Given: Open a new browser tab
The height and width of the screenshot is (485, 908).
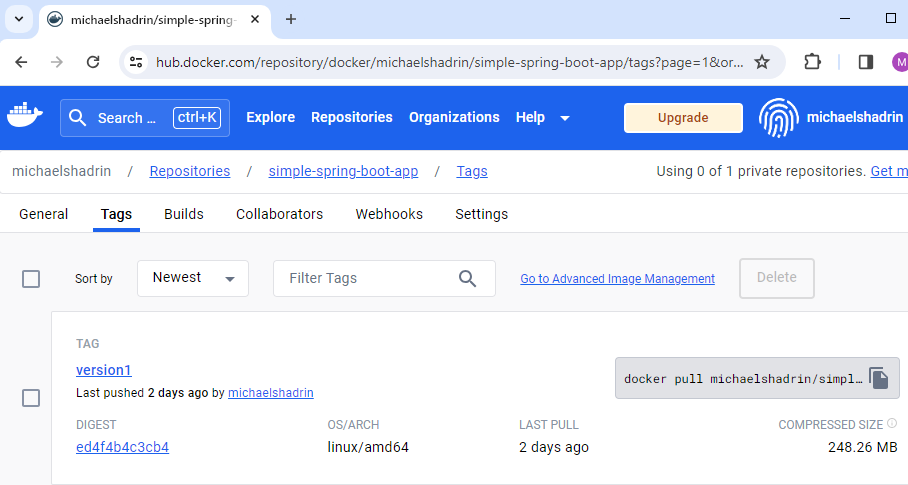Looking at the screenshot, I should (291, 20).
